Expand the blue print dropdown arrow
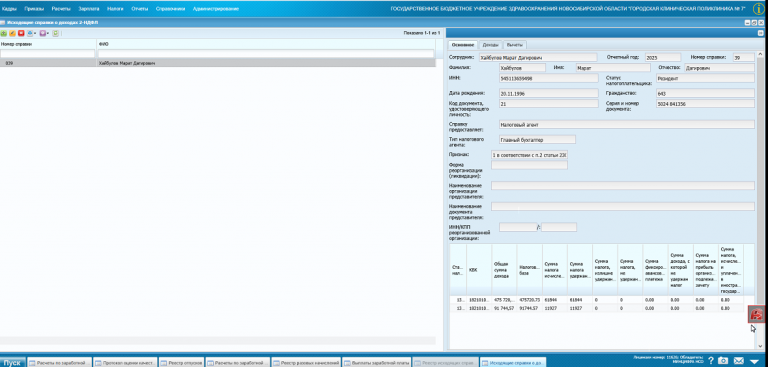 tap(35, 33)
